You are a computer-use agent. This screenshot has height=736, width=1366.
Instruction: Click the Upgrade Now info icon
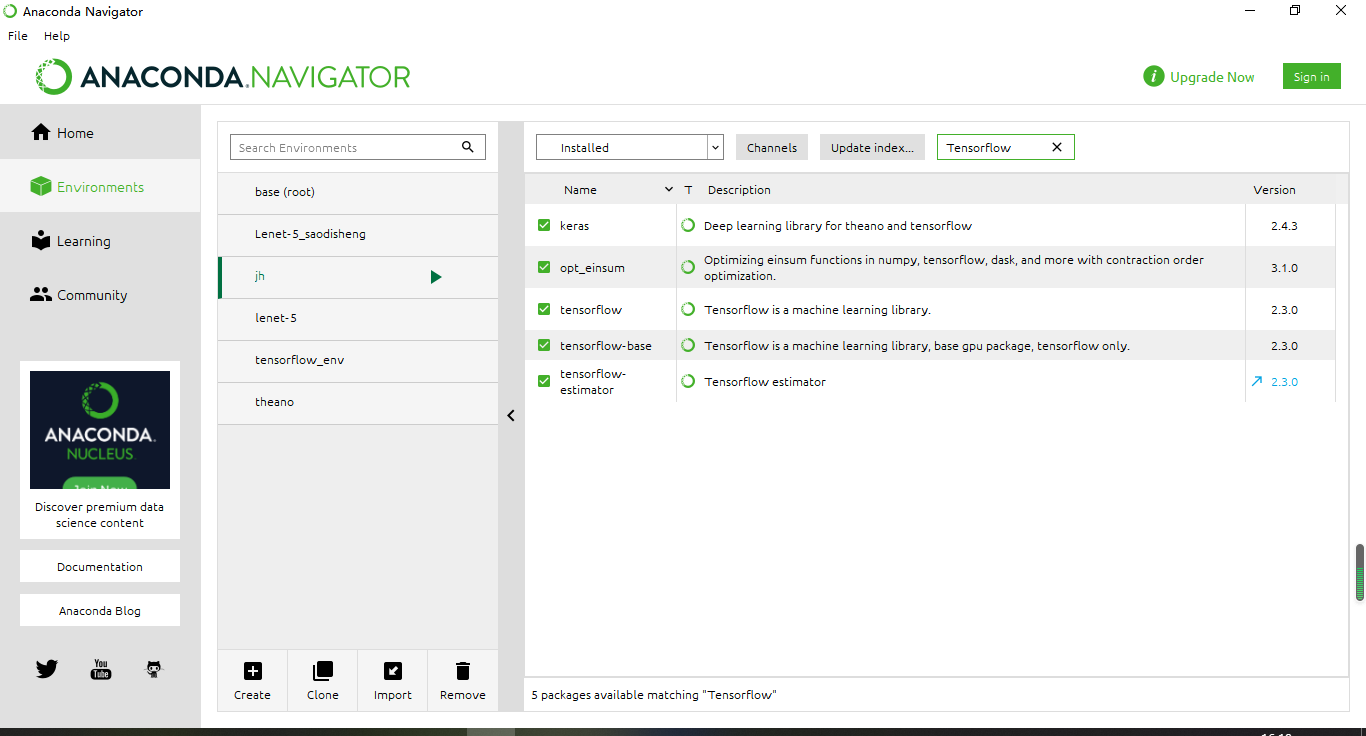(1154, 76)
